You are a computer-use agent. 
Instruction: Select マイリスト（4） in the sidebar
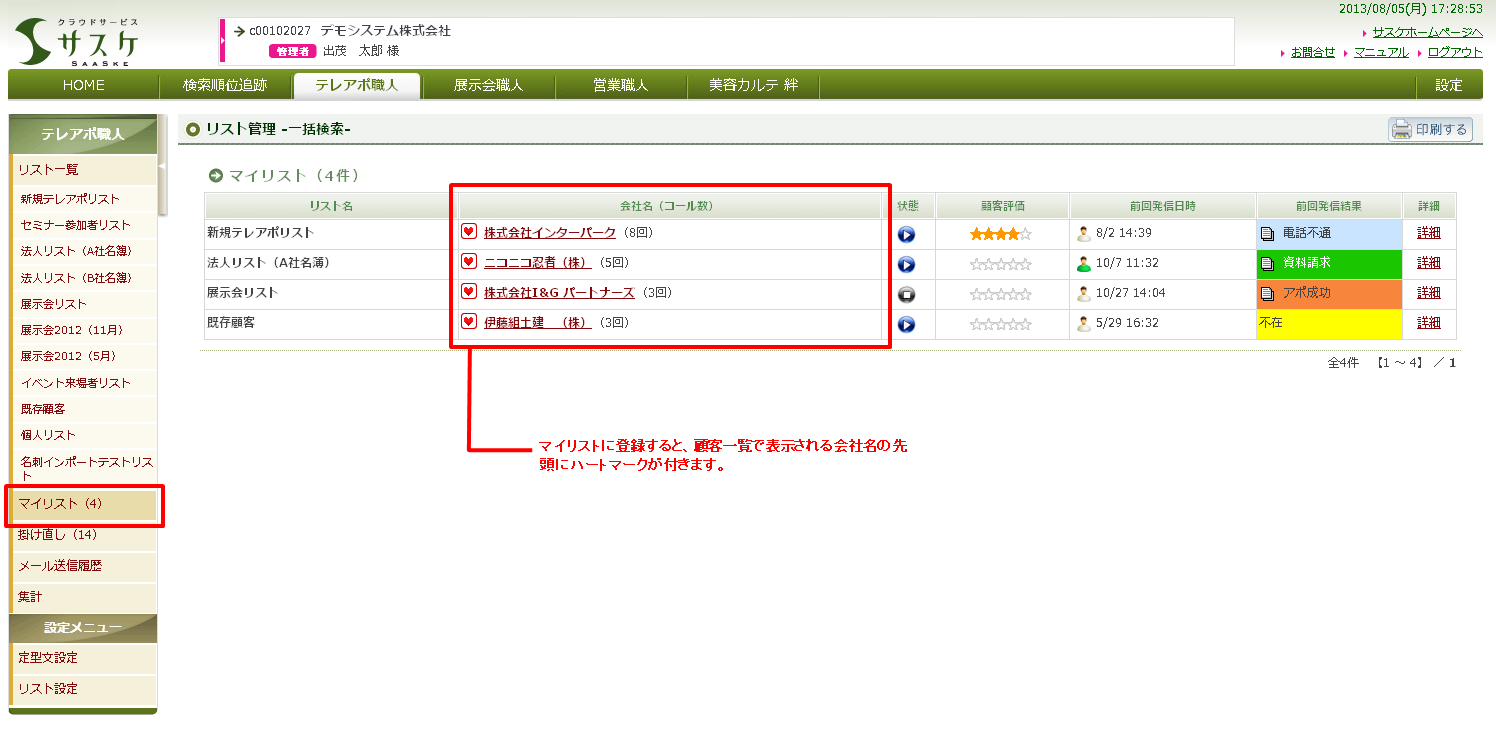point(85,504)
